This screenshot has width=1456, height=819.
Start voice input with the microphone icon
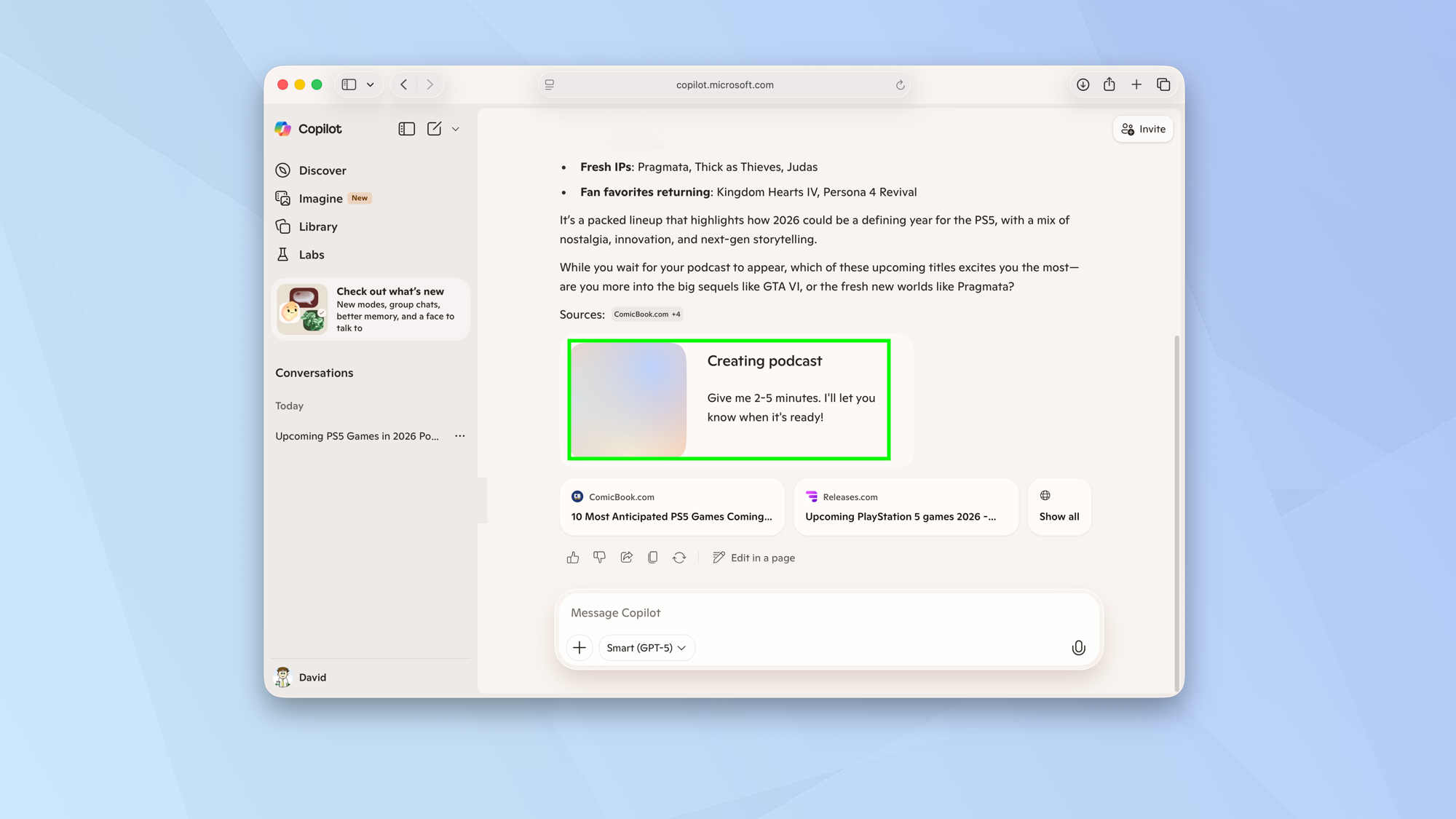1078,647
